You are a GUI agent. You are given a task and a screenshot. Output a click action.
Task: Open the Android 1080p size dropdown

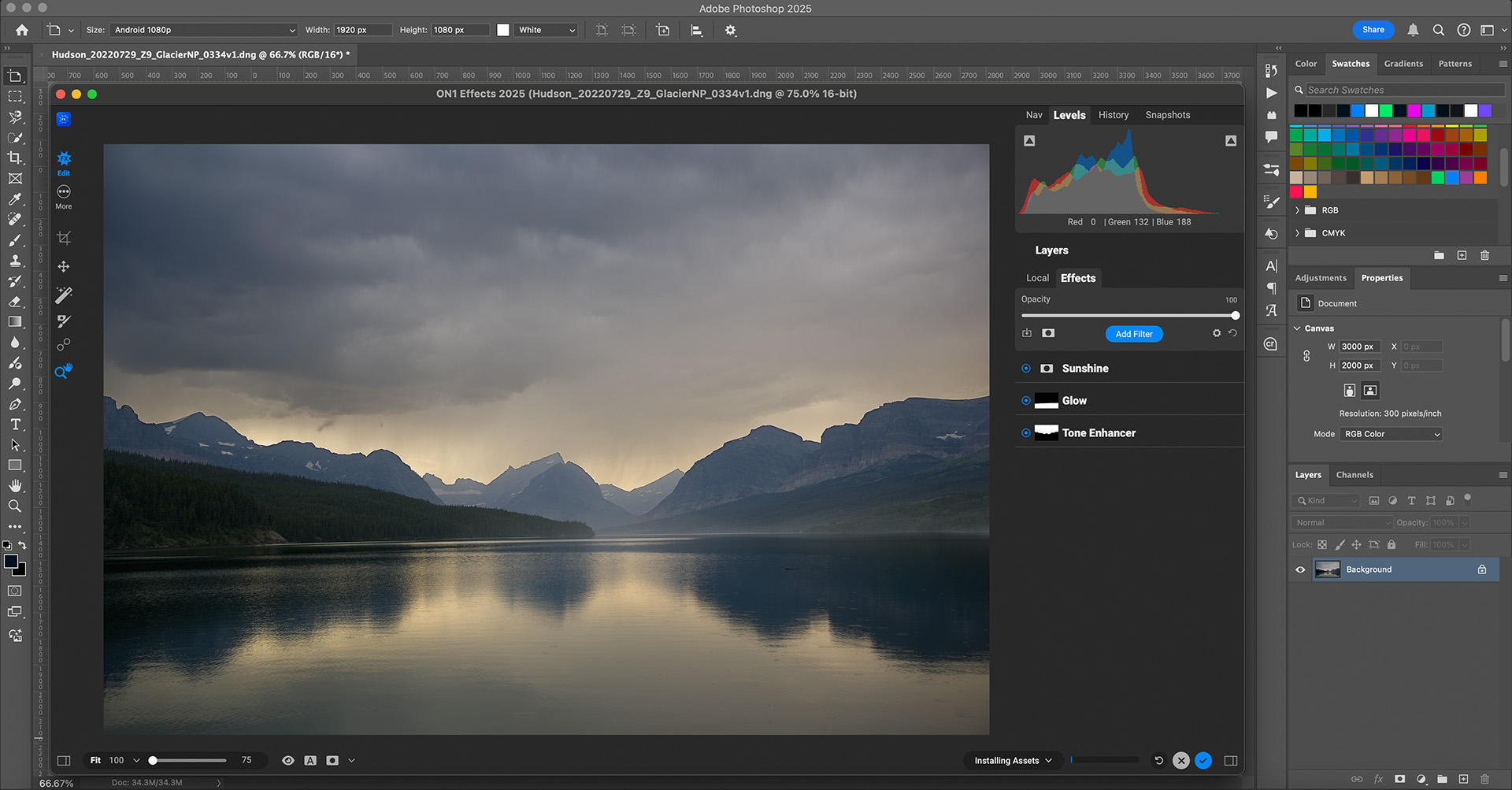(x=203, y=30)
